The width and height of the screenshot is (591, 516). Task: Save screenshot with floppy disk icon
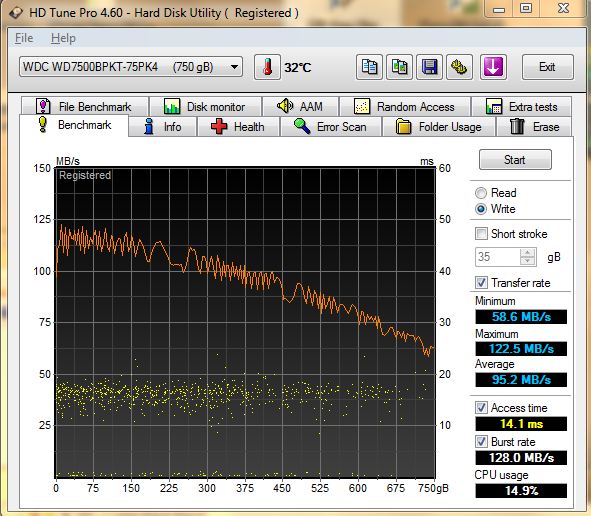click(x=429, y=67)
